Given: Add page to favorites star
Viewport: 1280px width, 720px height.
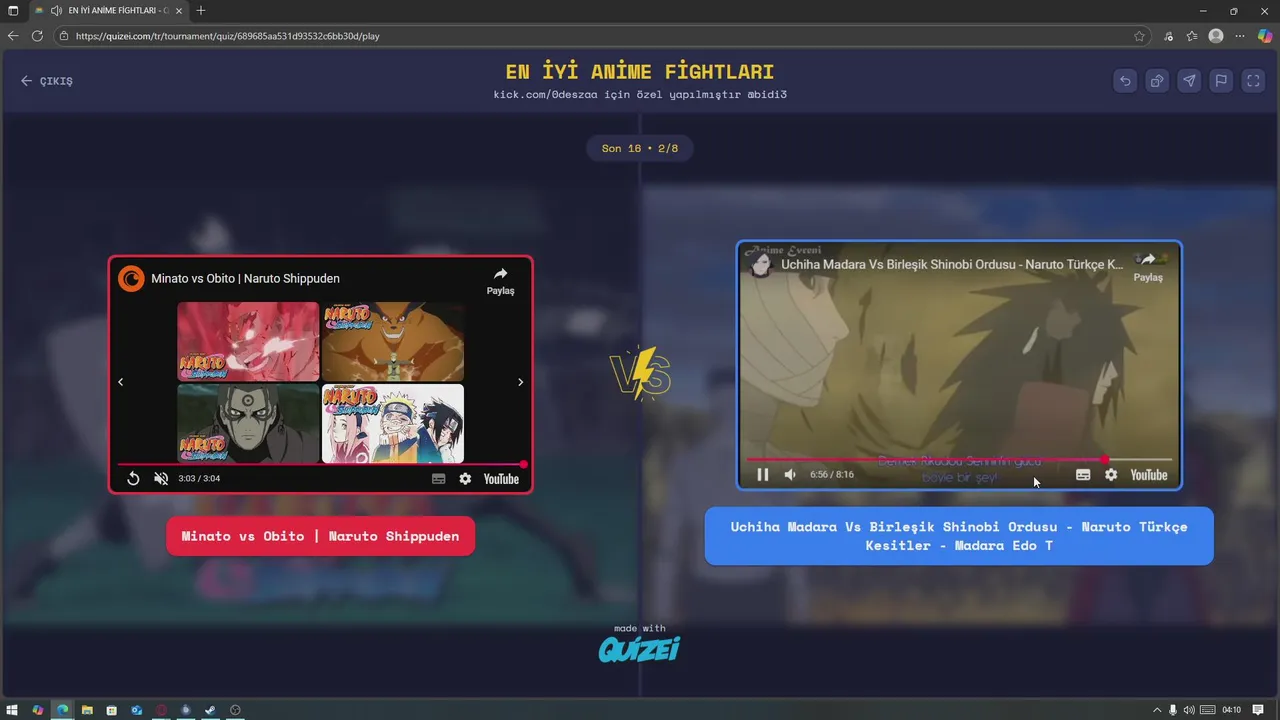Looking at the screenshot, I should (1139, 36).
